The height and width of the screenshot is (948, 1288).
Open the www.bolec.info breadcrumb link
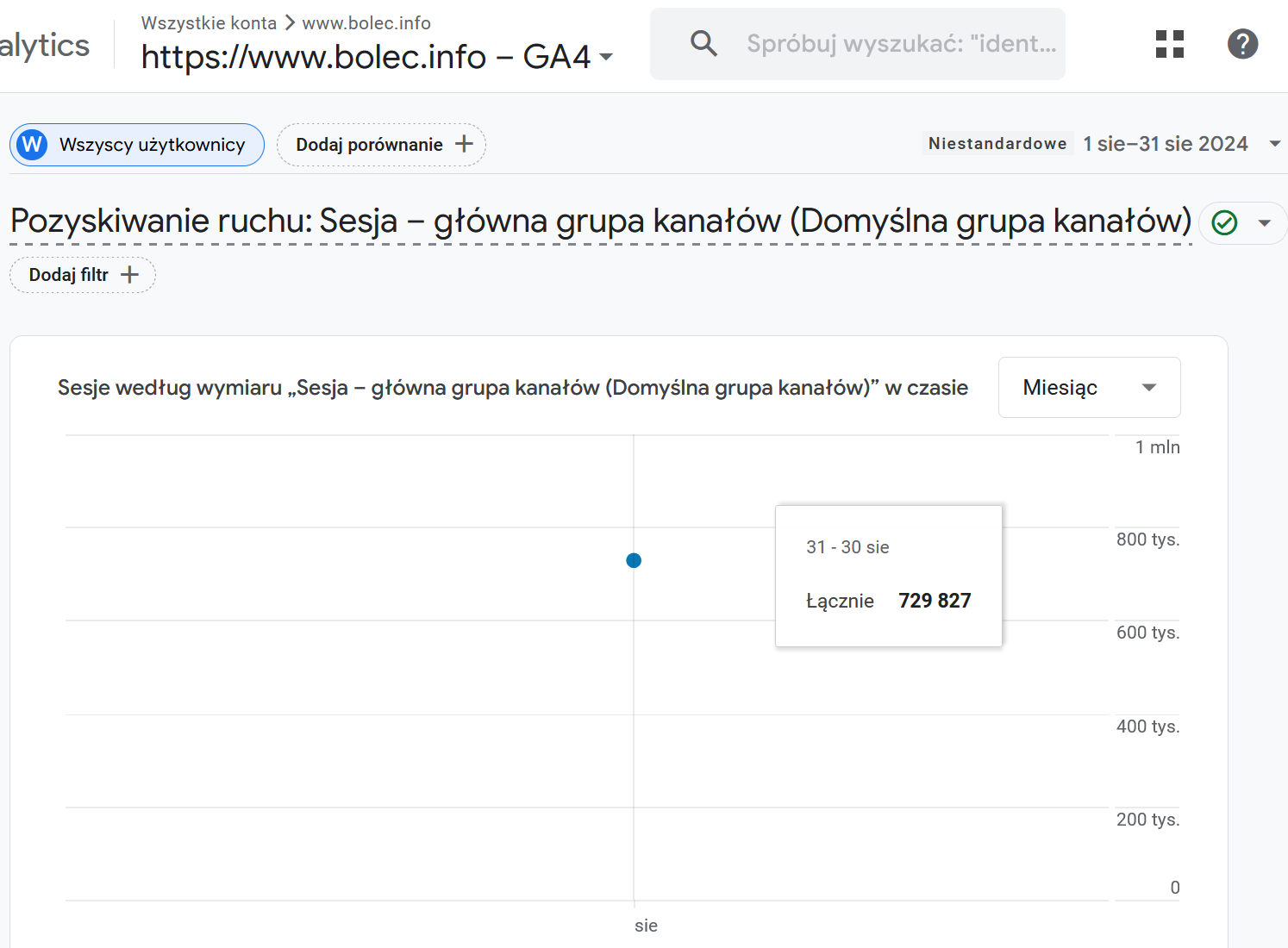click(x=366, y=23)
